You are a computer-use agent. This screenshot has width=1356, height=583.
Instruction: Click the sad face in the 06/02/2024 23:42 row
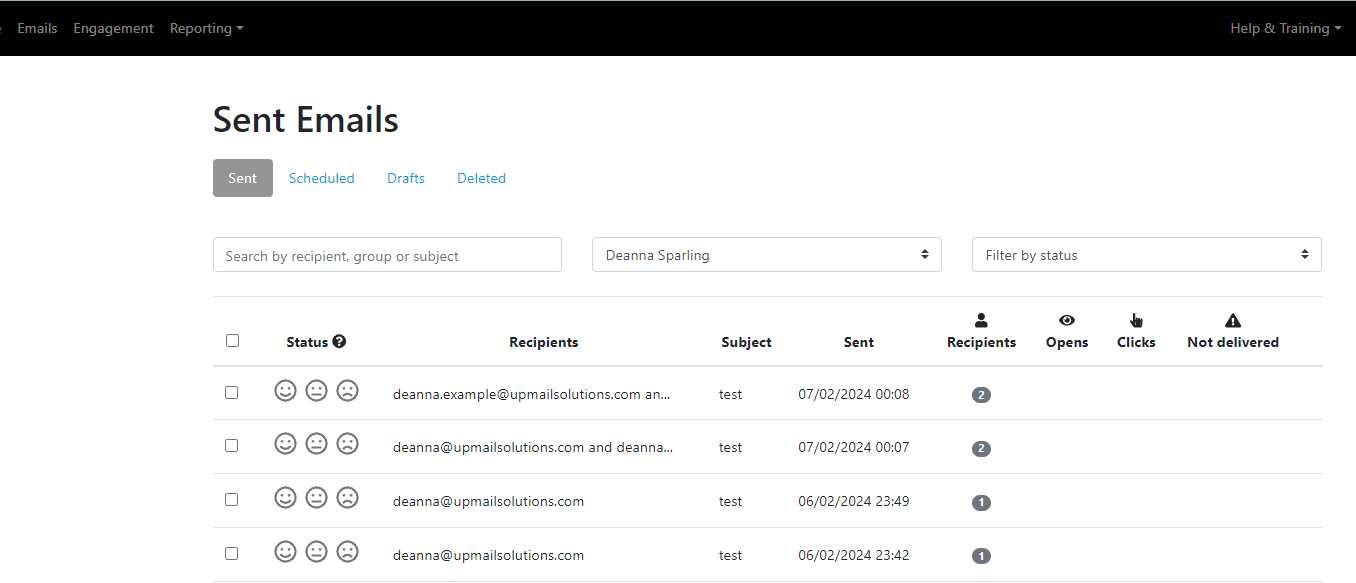point(347,552)
